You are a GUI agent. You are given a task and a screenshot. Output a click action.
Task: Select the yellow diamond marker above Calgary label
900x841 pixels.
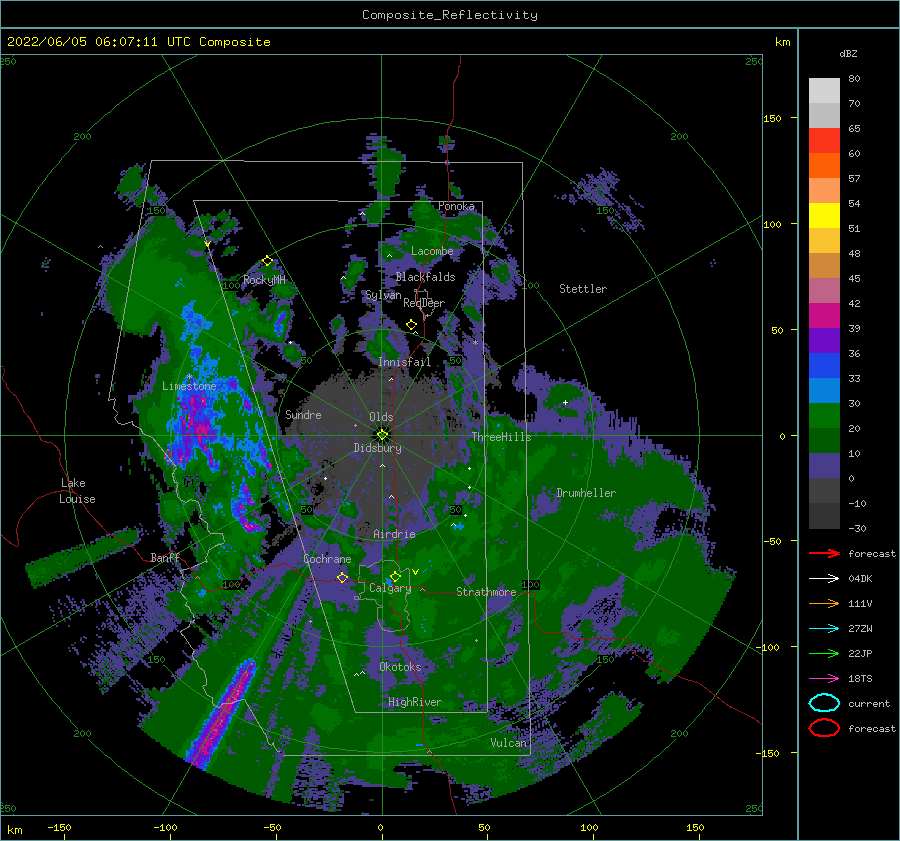tap(395, 576)
